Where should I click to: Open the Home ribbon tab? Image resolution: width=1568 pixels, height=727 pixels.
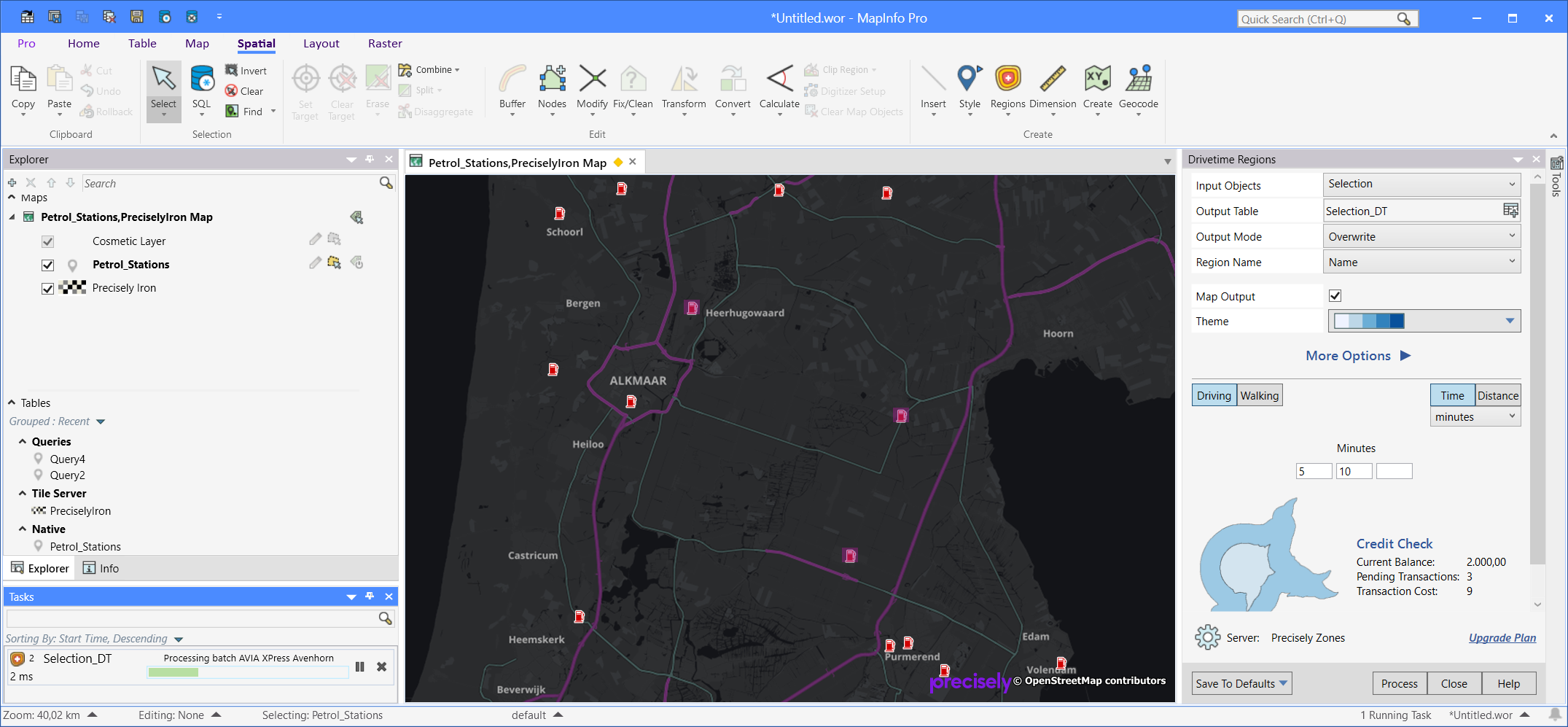point(84,44)
